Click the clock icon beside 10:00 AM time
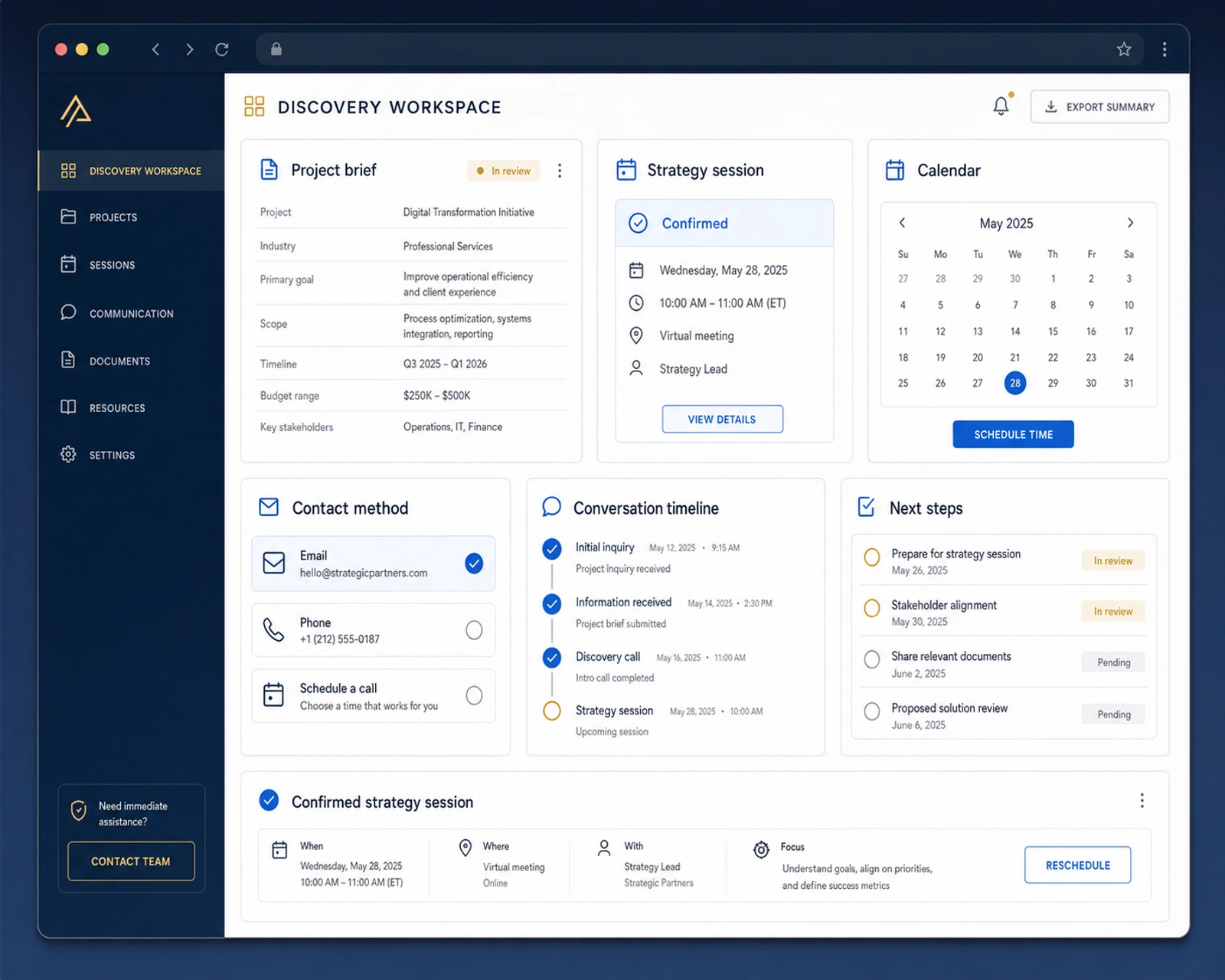The image size is (1225, 980). point(636,303)
